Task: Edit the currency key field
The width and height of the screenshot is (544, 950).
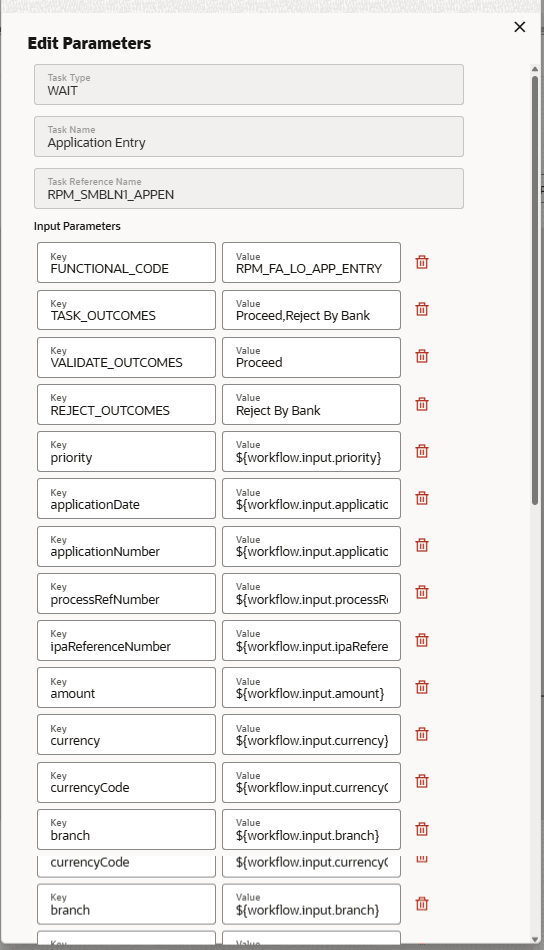Action: [126, 735]
